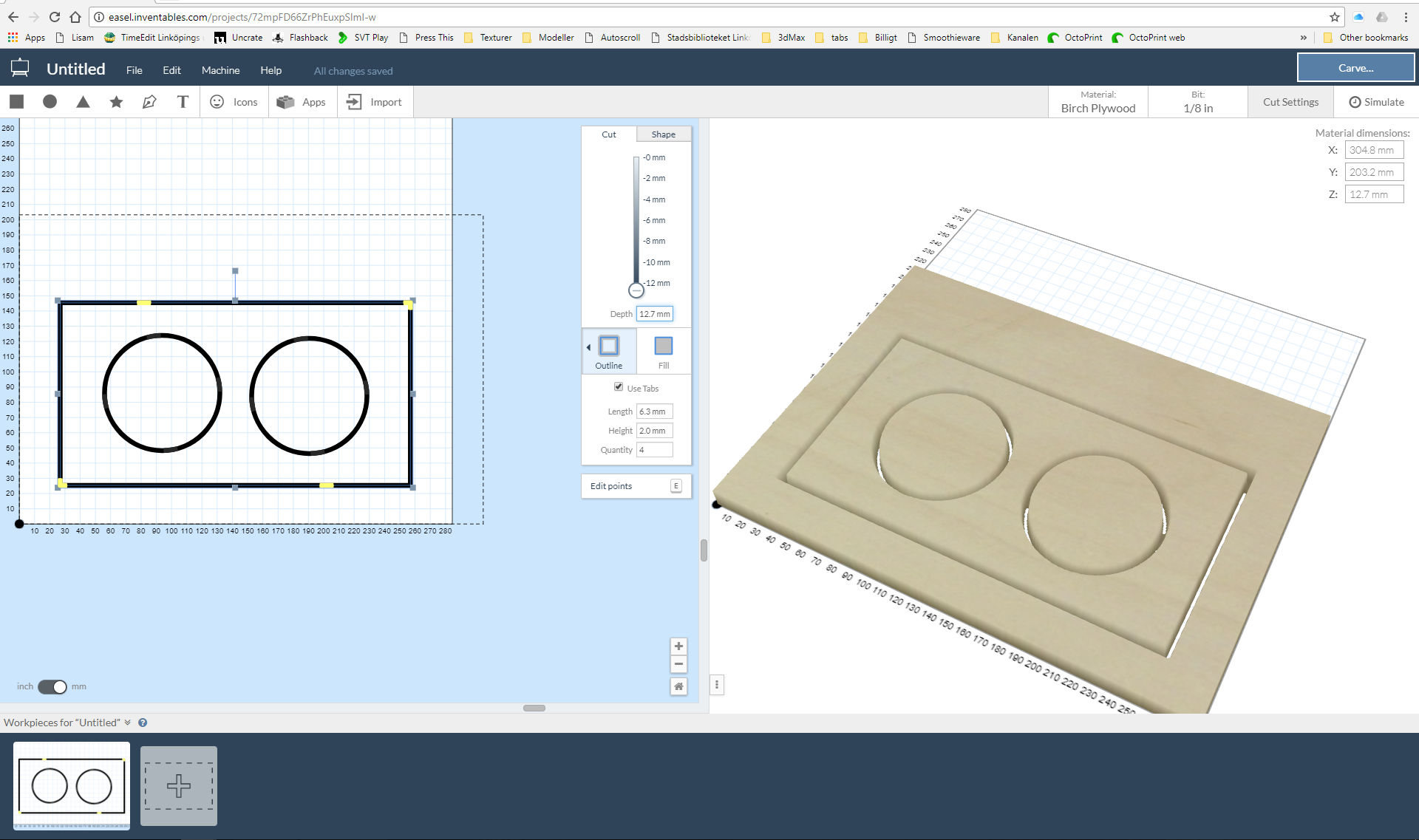1419x840 pixels.
Task: Expand the Cut Settings panel
Action: [x=1291, y=101]
